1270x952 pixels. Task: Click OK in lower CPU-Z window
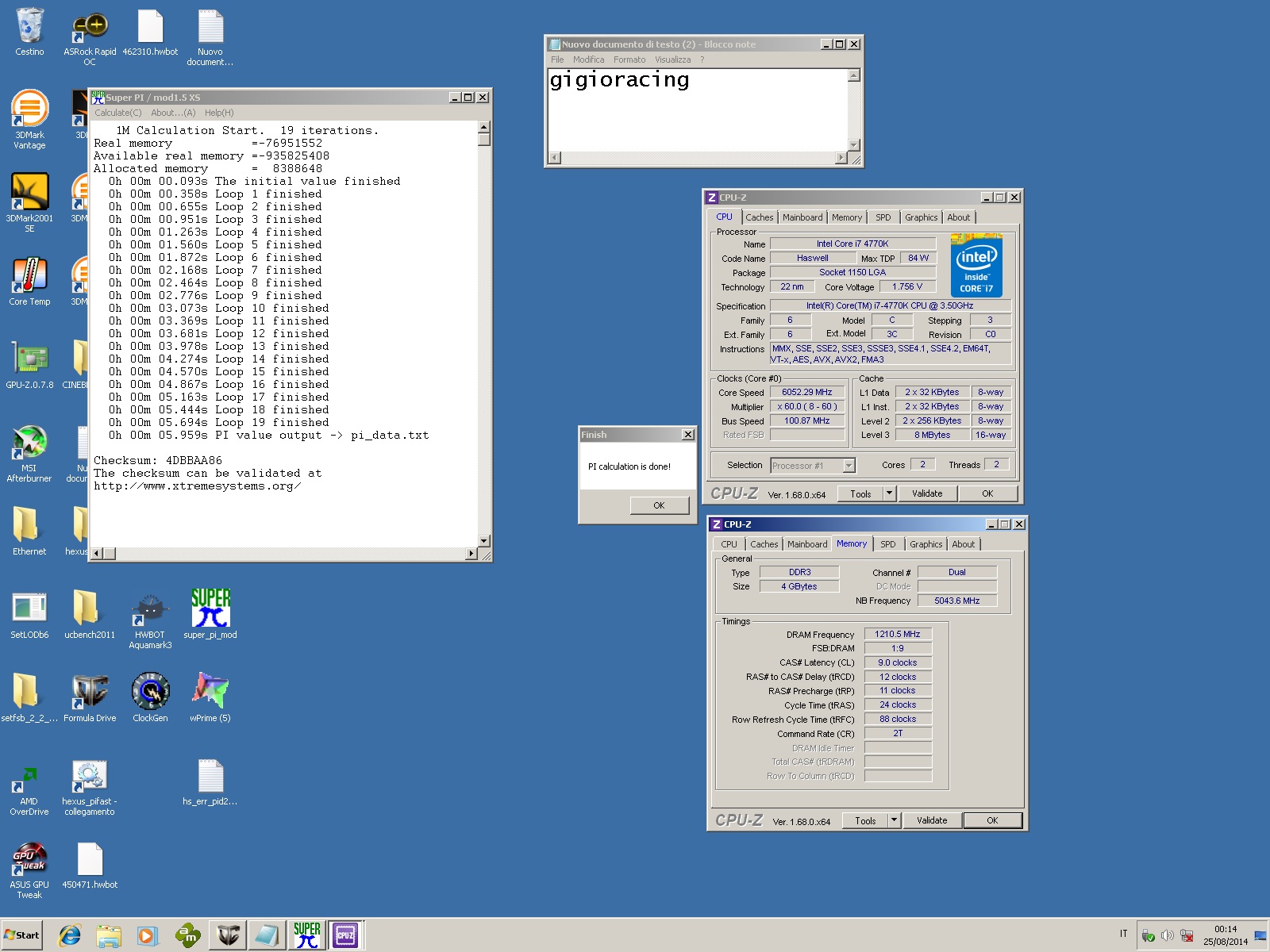(x=992, y=820)
